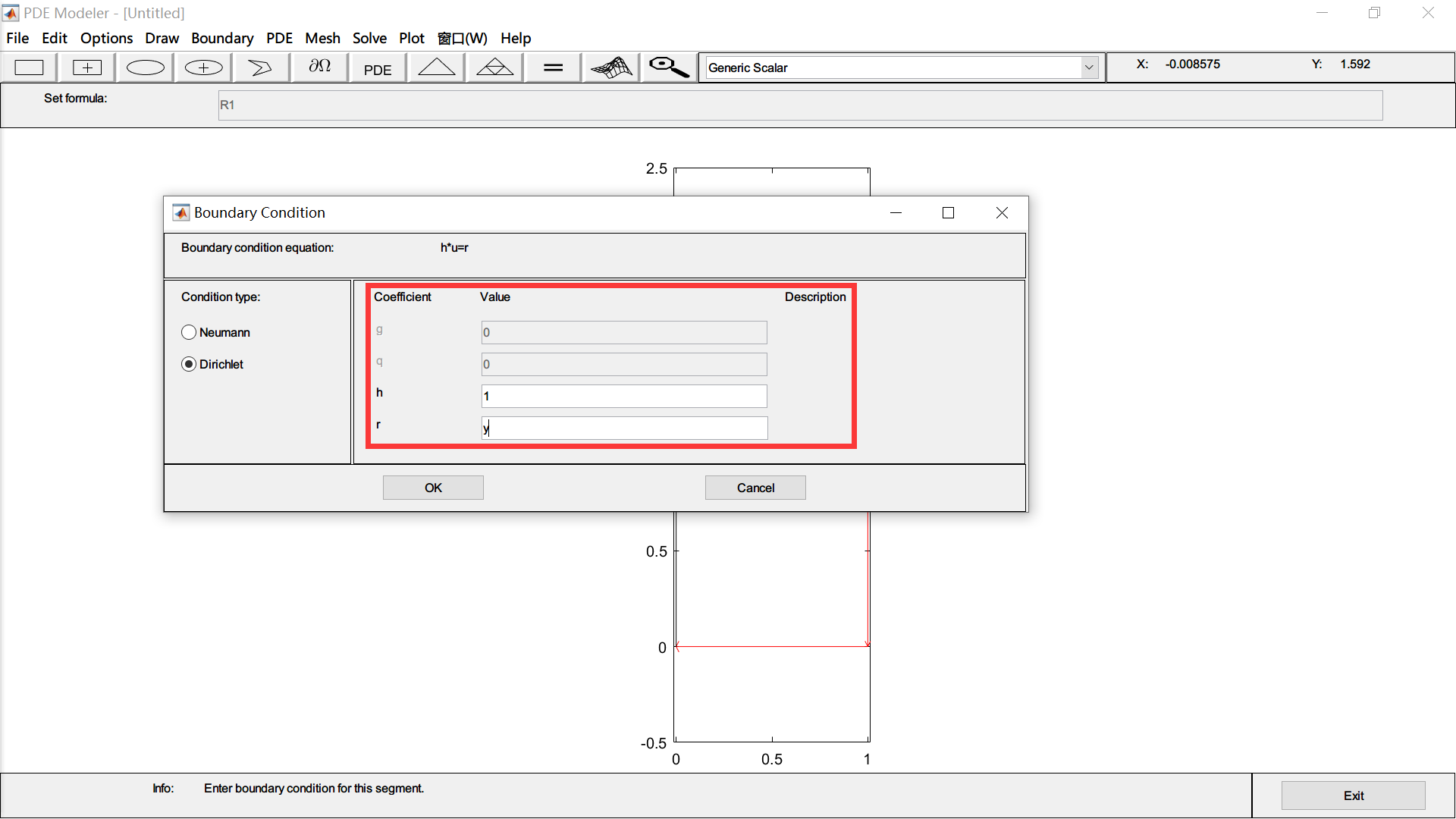Select the Dirichlet condition type
The image size is (1456, 819).
tap(190, 364)
